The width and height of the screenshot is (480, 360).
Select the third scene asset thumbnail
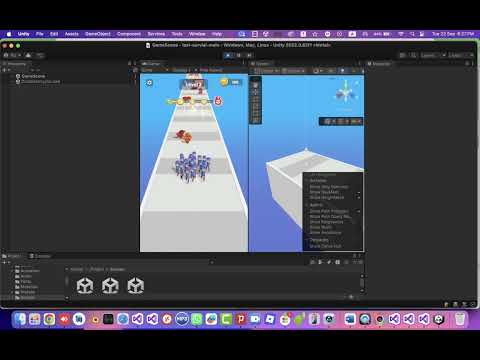(x=136, y=286)
